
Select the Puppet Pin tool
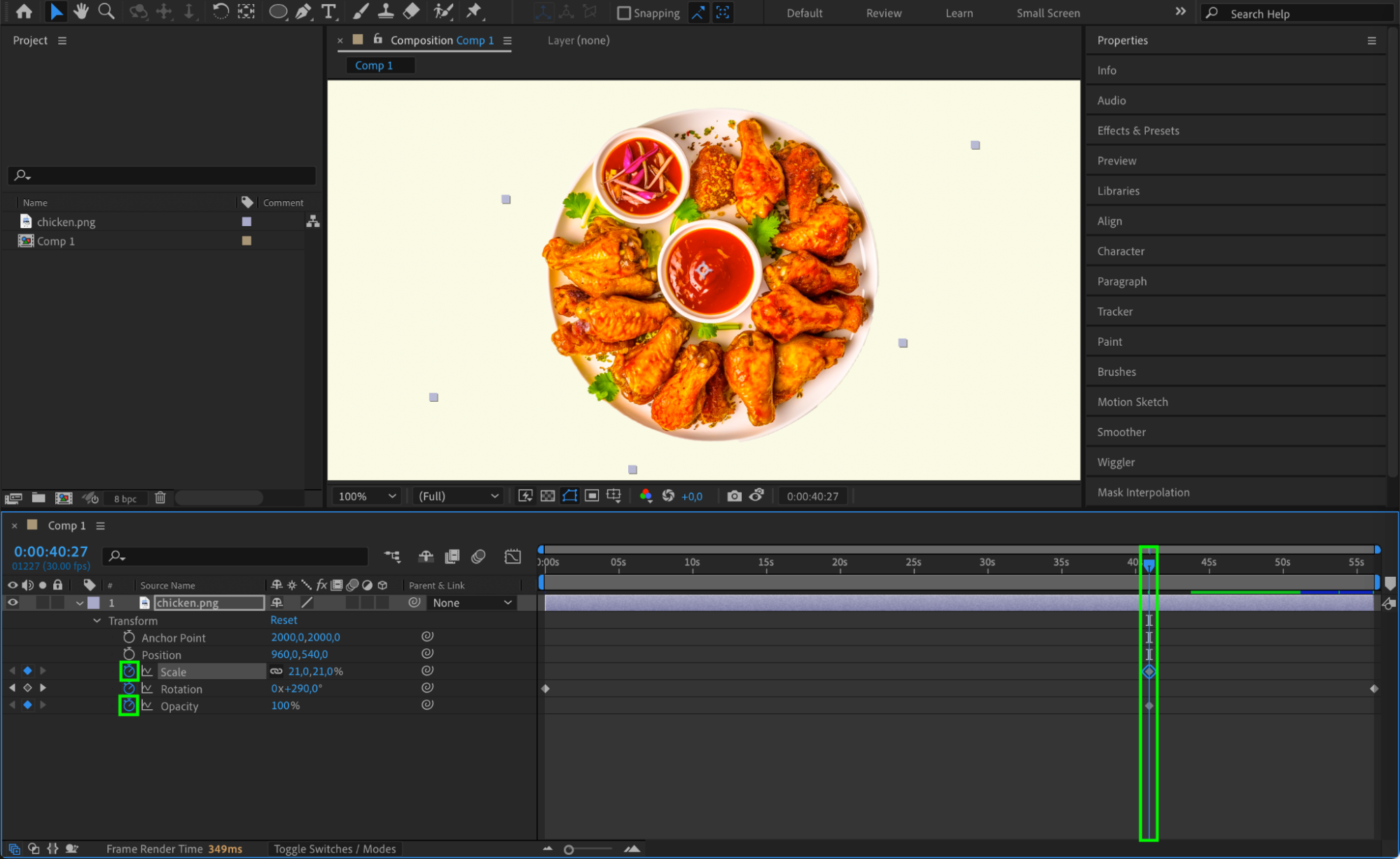point(474,11)
